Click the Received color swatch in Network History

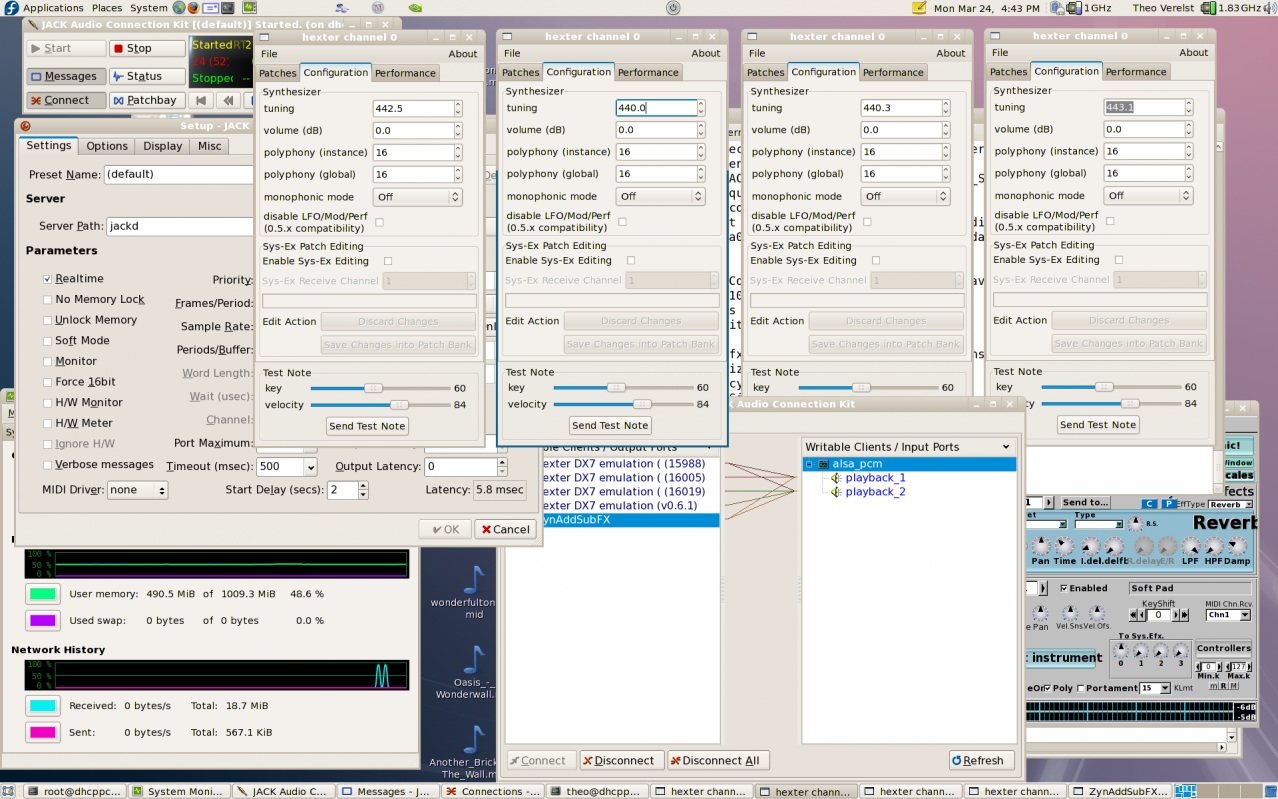click(43, 706)
